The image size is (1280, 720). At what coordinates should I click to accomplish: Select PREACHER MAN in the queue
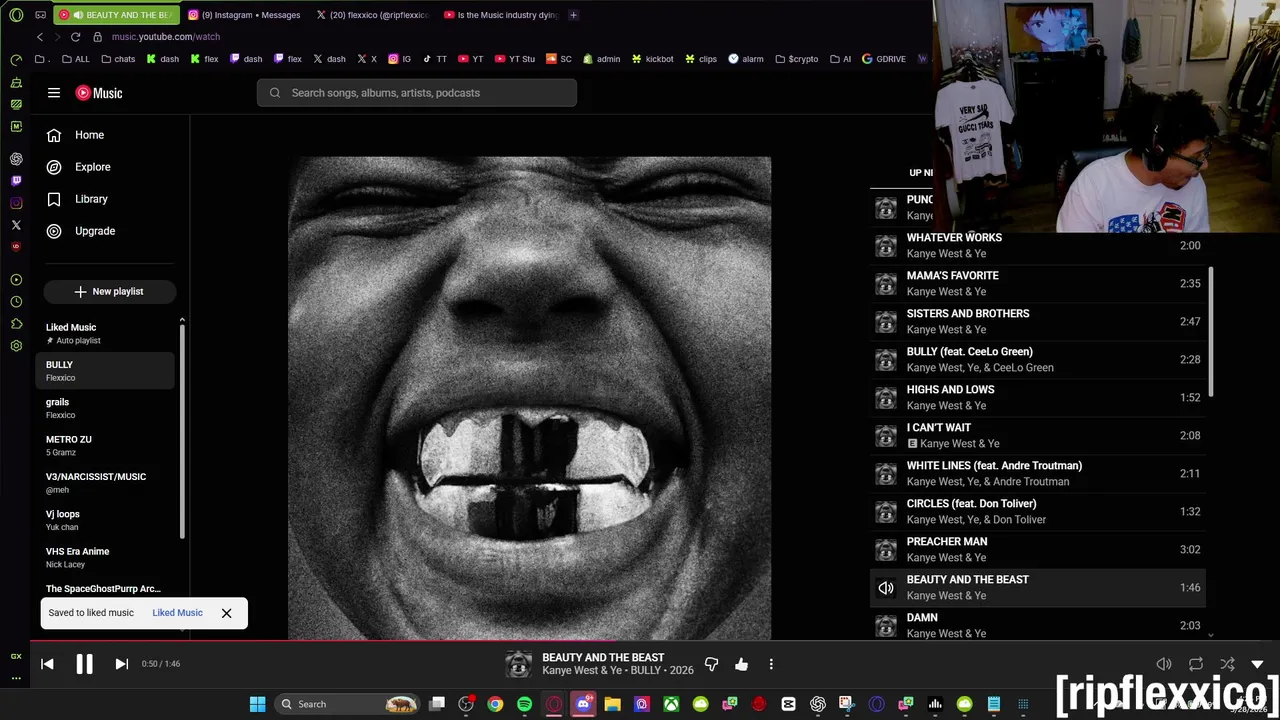point(1037,549)
